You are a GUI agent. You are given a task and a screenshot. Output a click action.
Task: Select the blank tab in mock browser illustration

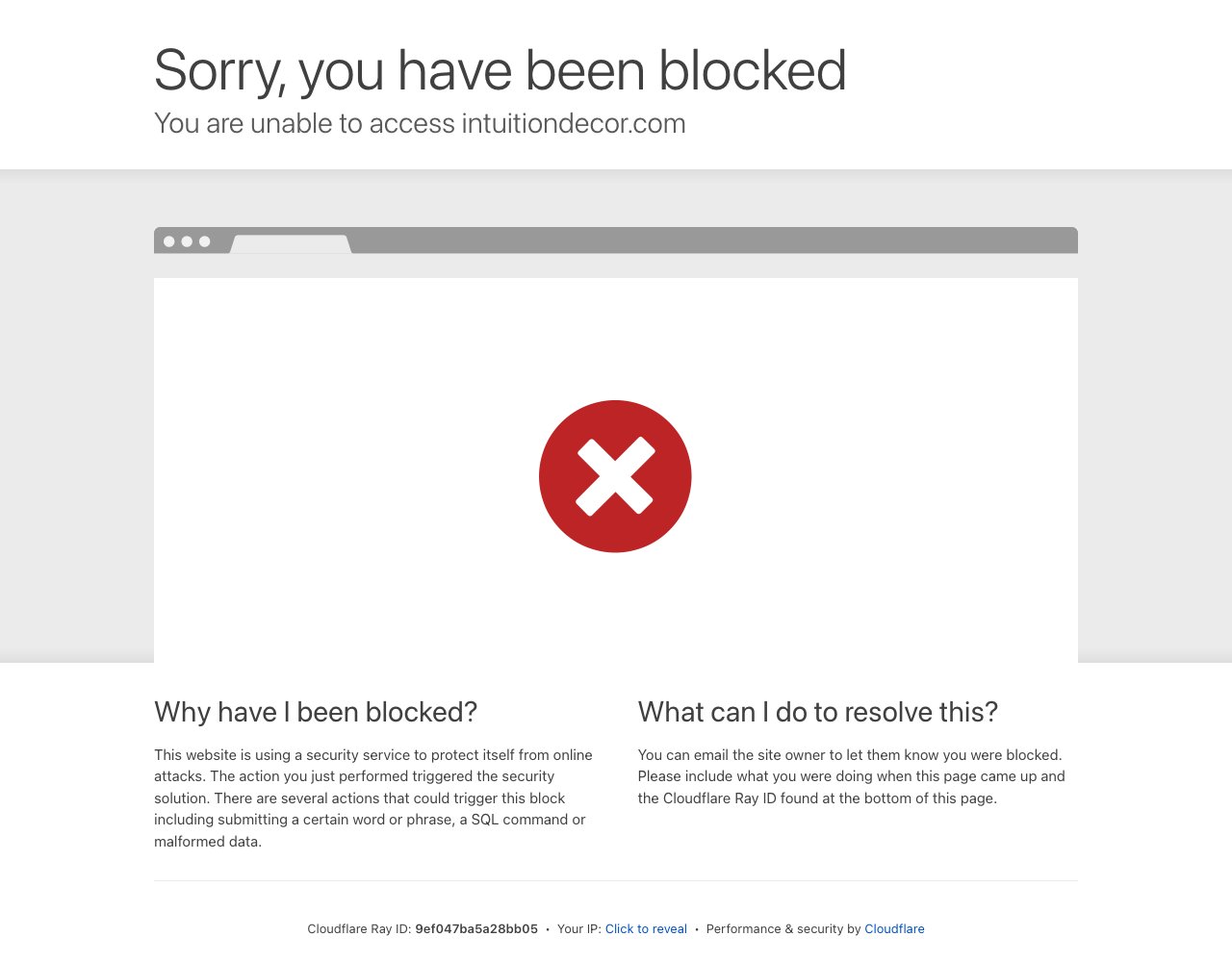[x=291, y=244]
